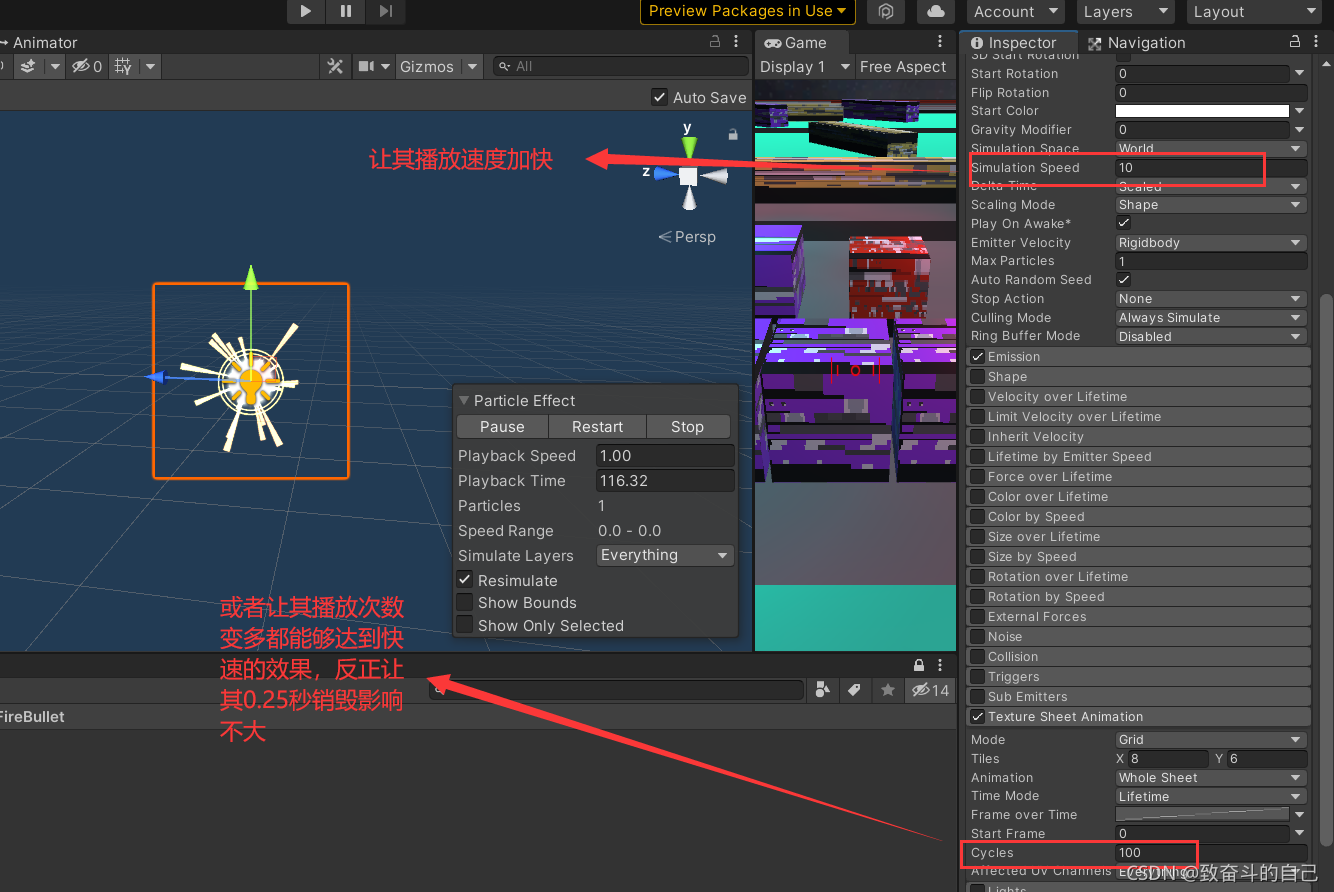Open the Game panel kebab menu

940,42
